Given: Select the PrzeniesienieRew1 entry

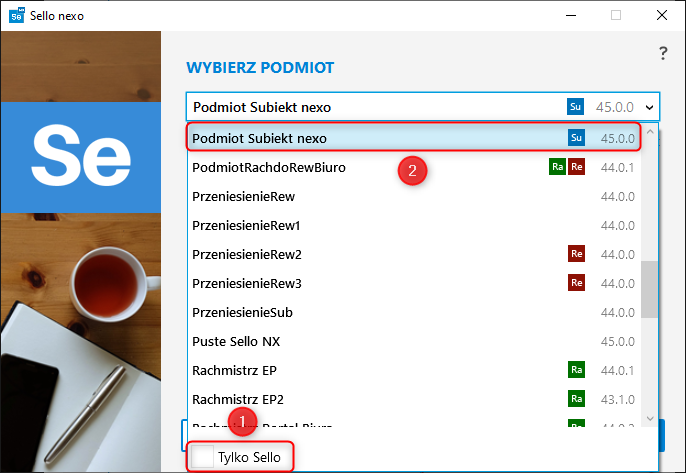Looking at the screenshot, I should pyautogui.click(x=246, y=225).
